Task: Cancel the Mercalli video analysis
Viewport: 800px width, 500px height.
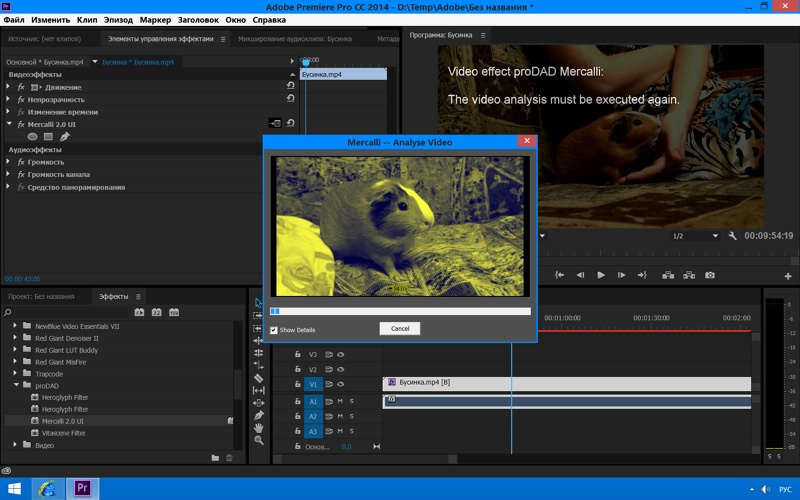Action: point(399,329)
